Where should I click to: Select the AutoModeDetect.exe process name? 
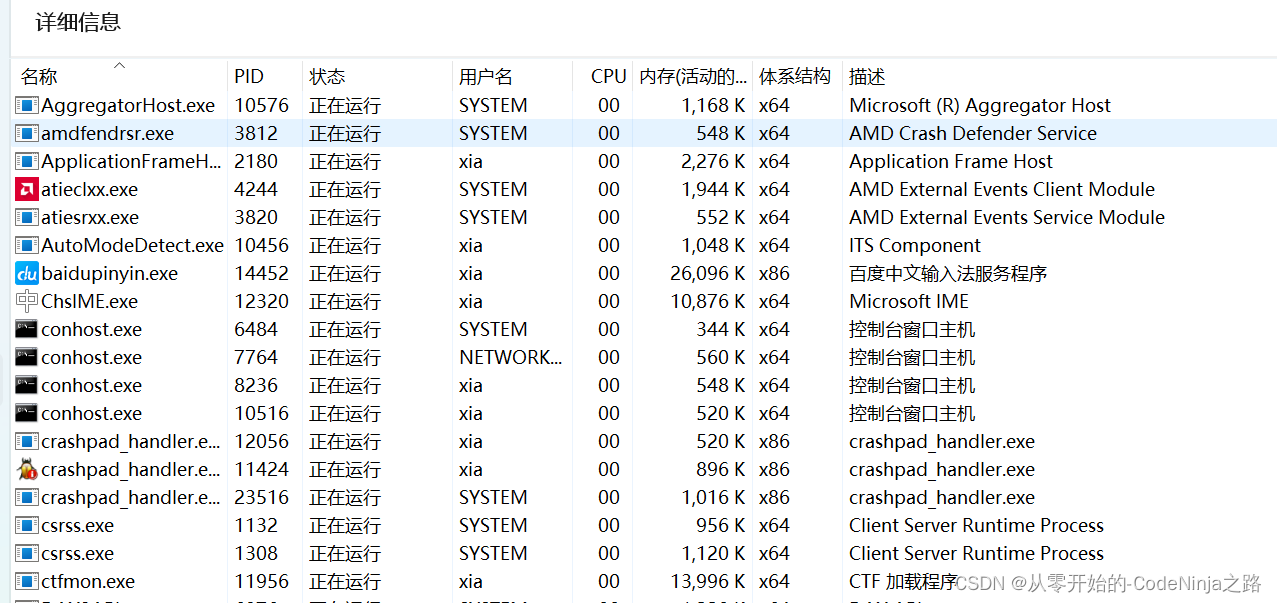point(132,245)
